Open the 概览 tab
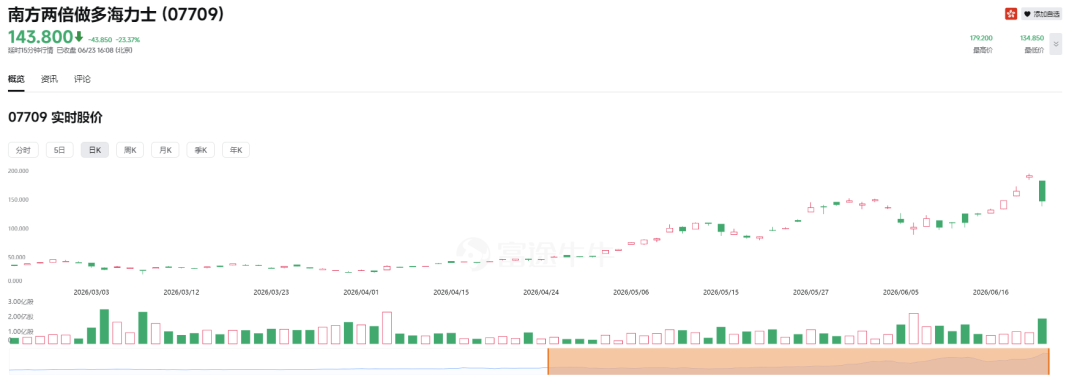Image resolution: width=1080 pixels, height=387 pixels. (16, 79)
